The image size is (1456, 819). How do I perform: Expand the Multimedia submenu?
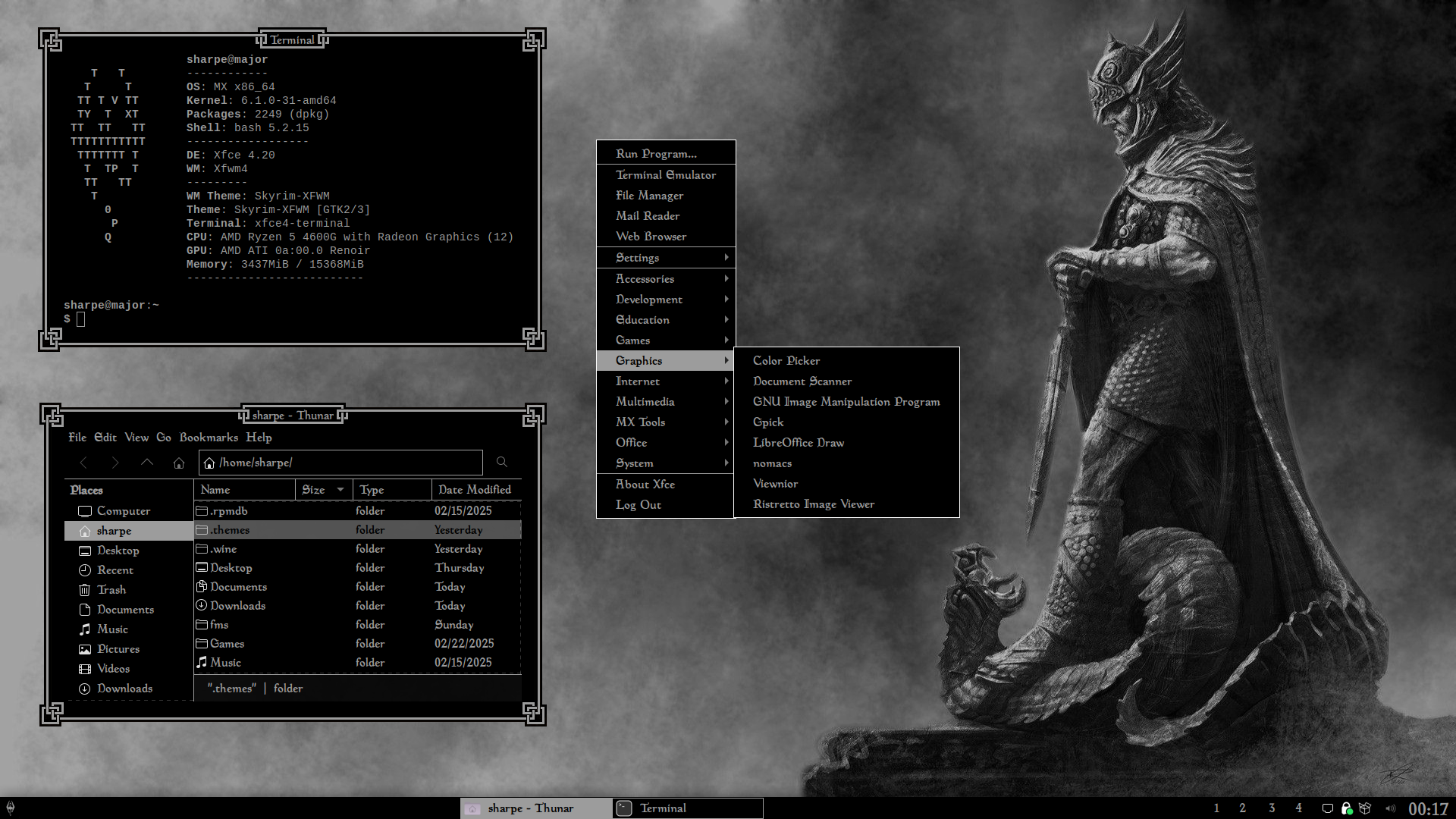(645, 401)
